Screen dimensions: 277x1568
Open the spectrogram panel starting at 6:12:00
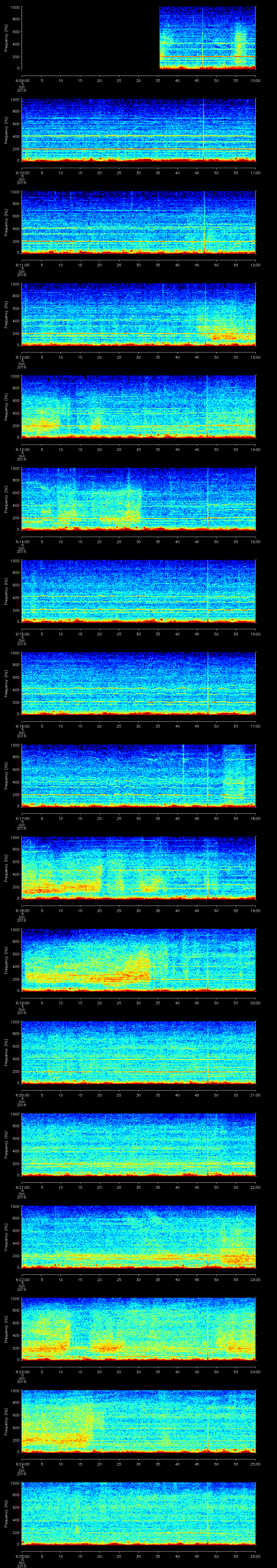pyautogui.click(x=139, y=314)
